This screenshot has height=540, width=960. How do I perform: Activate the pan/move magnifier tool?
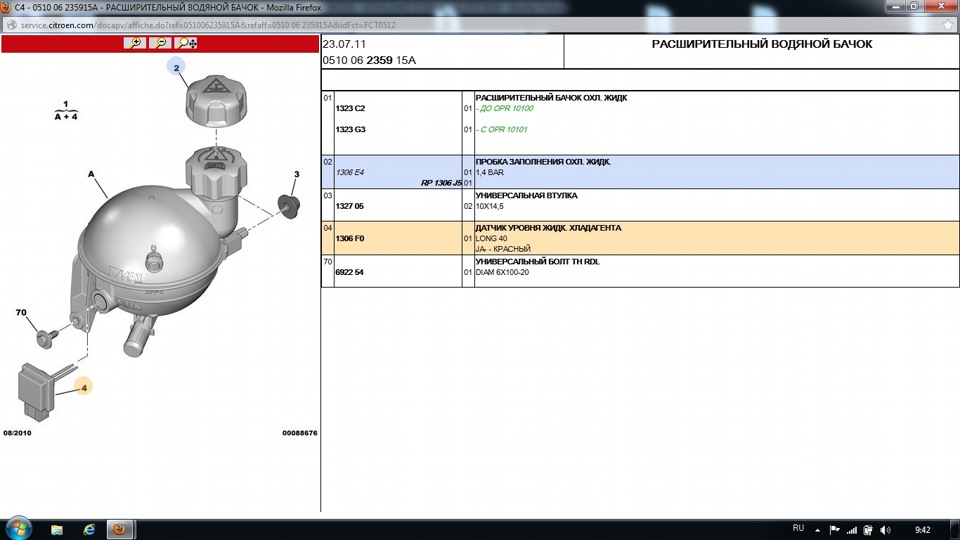click(x=186, y=43)
